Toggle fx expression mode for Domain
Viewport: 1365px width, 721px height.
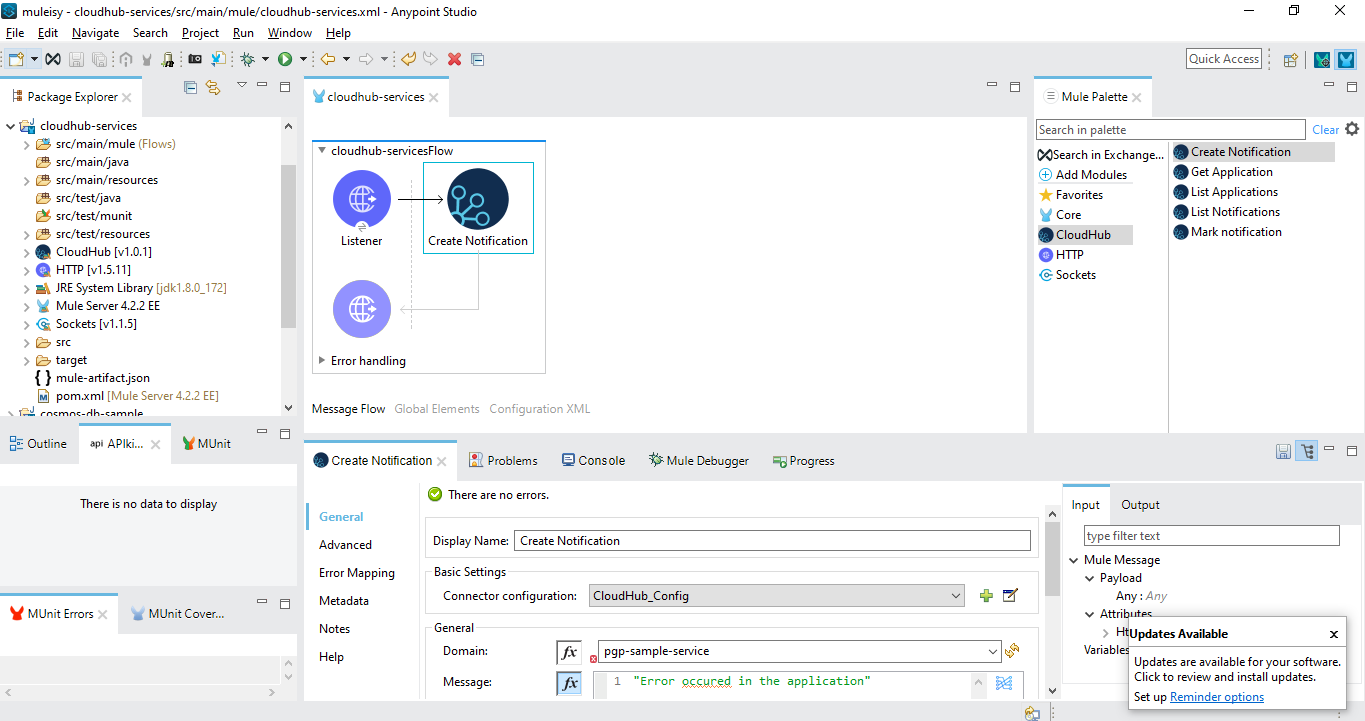click(569, 652)
